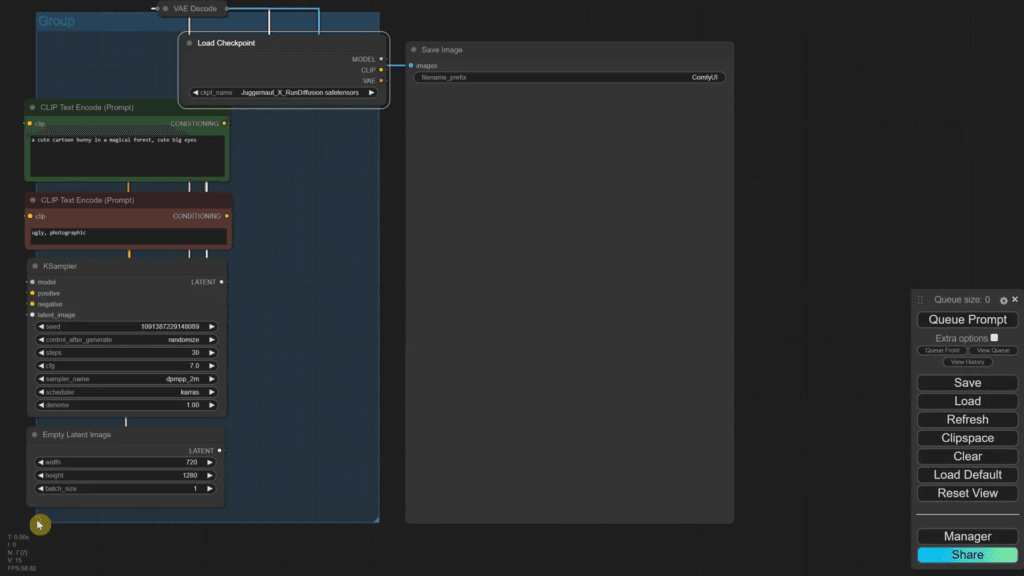Select the Group title label
This screenshot has width=1024, height=576.
56,21
